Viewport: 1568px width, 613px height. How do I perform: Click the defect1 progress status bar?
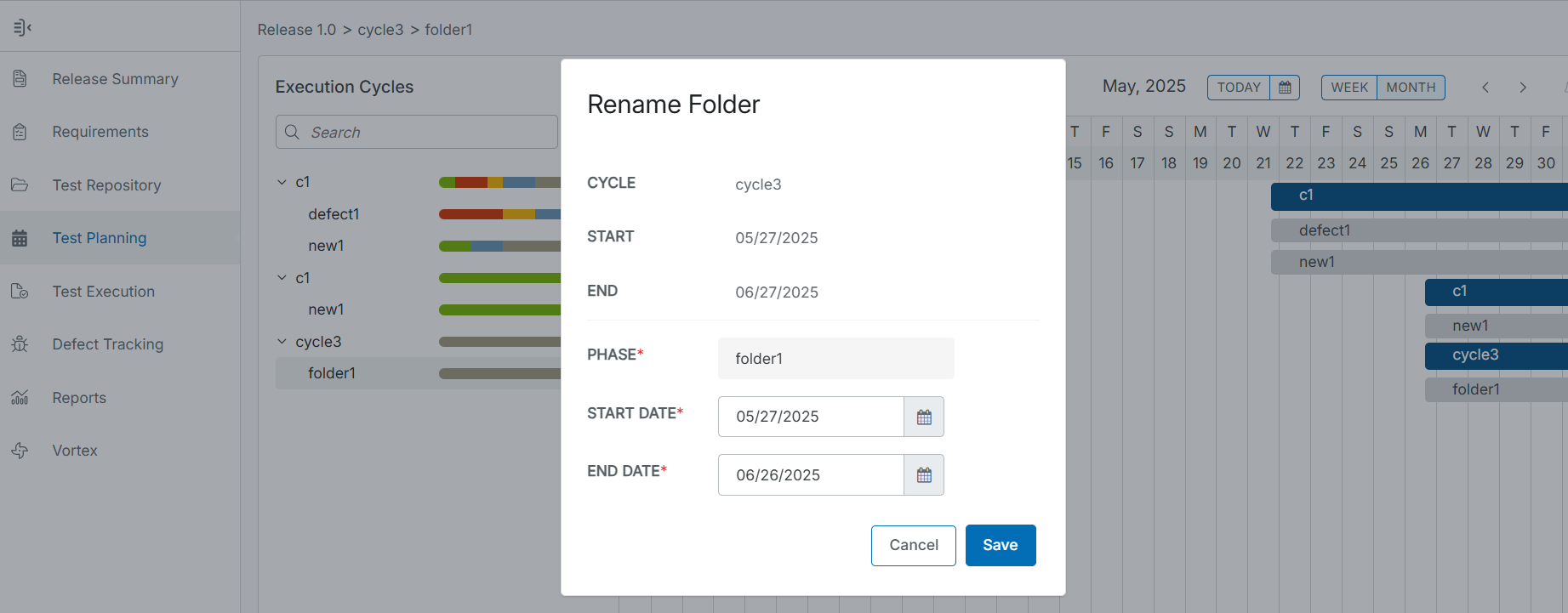click(499, 214)
